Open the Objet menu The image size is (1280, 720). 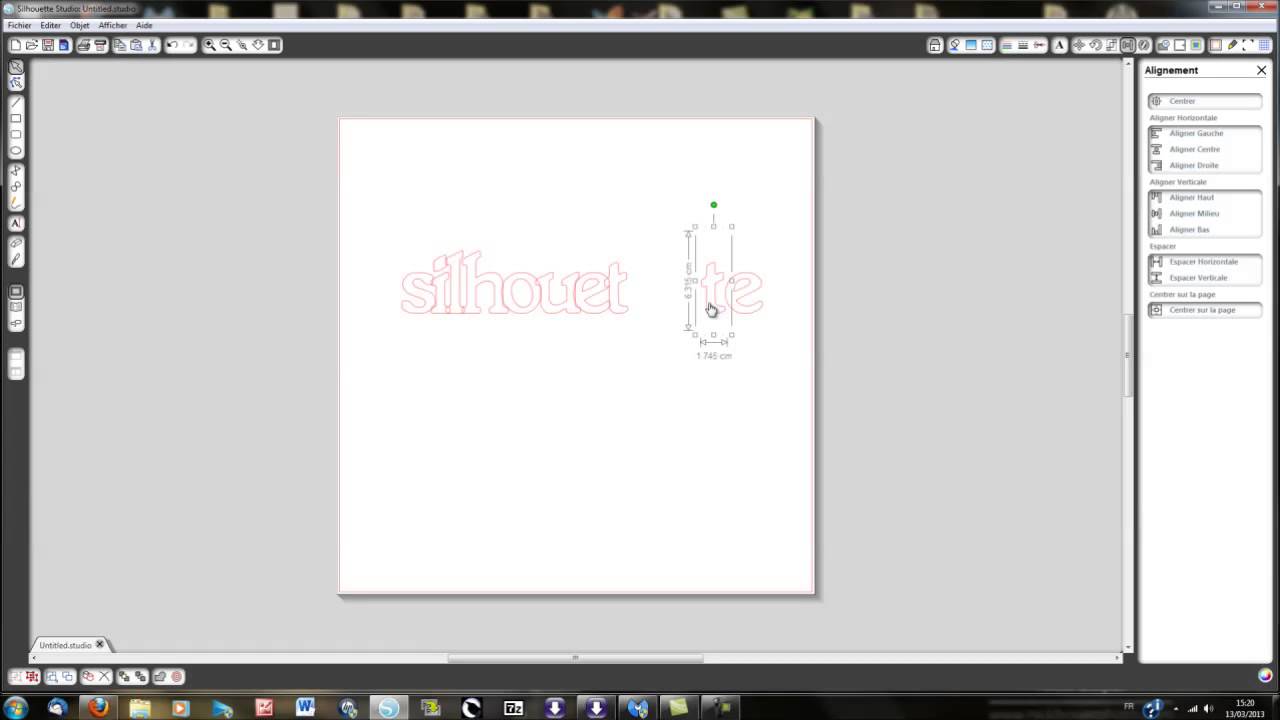pyautogui.click(x=80, y=25)
